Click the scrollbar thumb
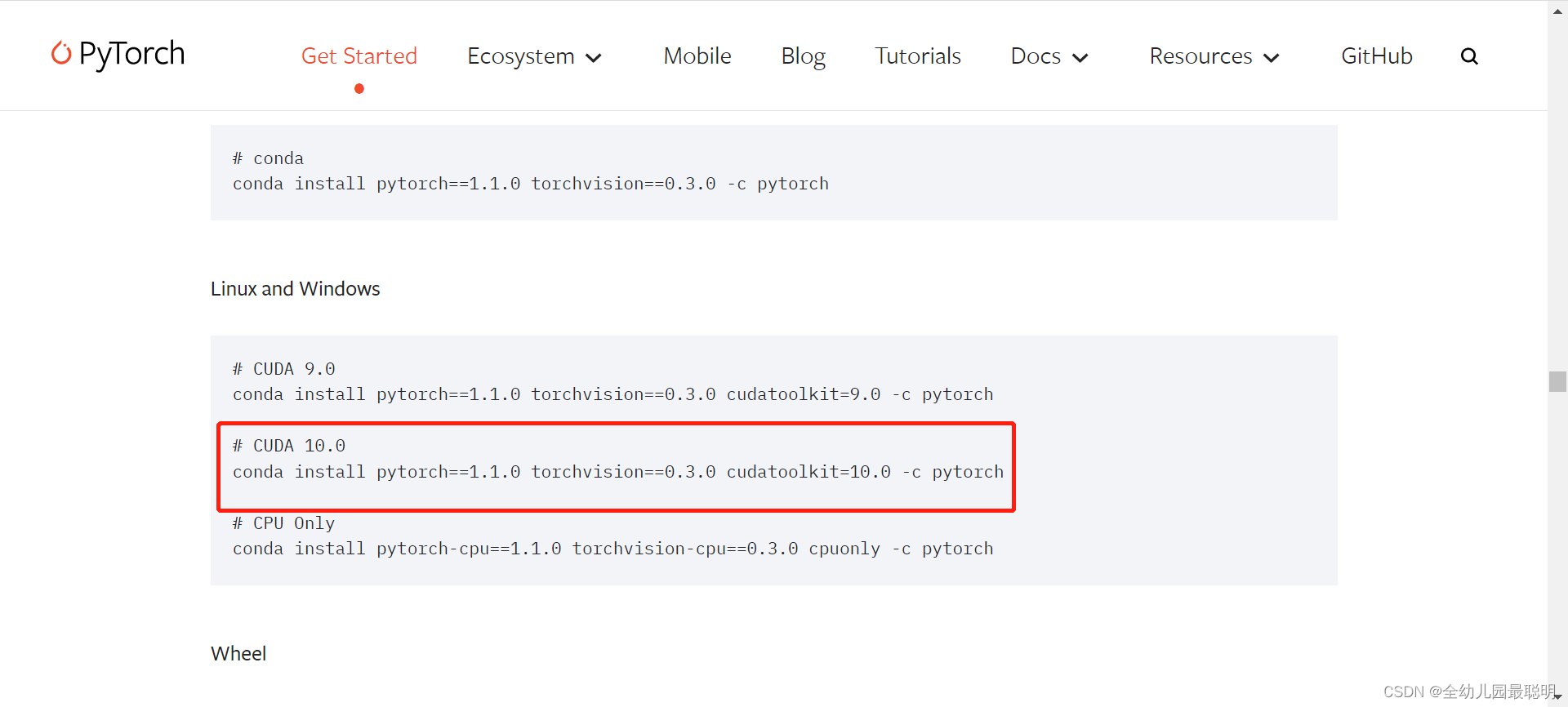 [1557, 380]
